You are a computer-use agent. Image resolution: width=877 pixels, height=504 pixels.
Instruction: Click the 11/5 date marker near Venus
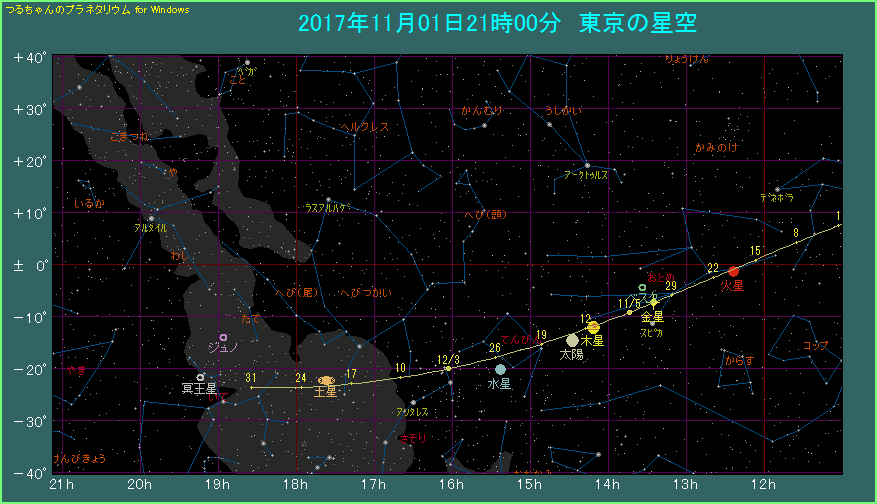pos(630,303)
